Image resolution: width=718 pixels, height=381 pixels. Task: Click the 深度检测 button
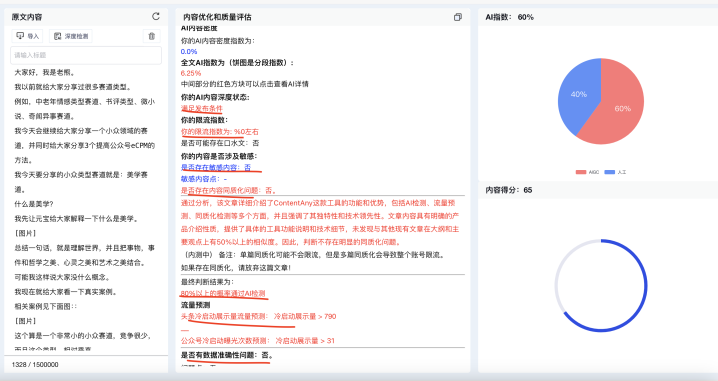(x=71, y=36)
